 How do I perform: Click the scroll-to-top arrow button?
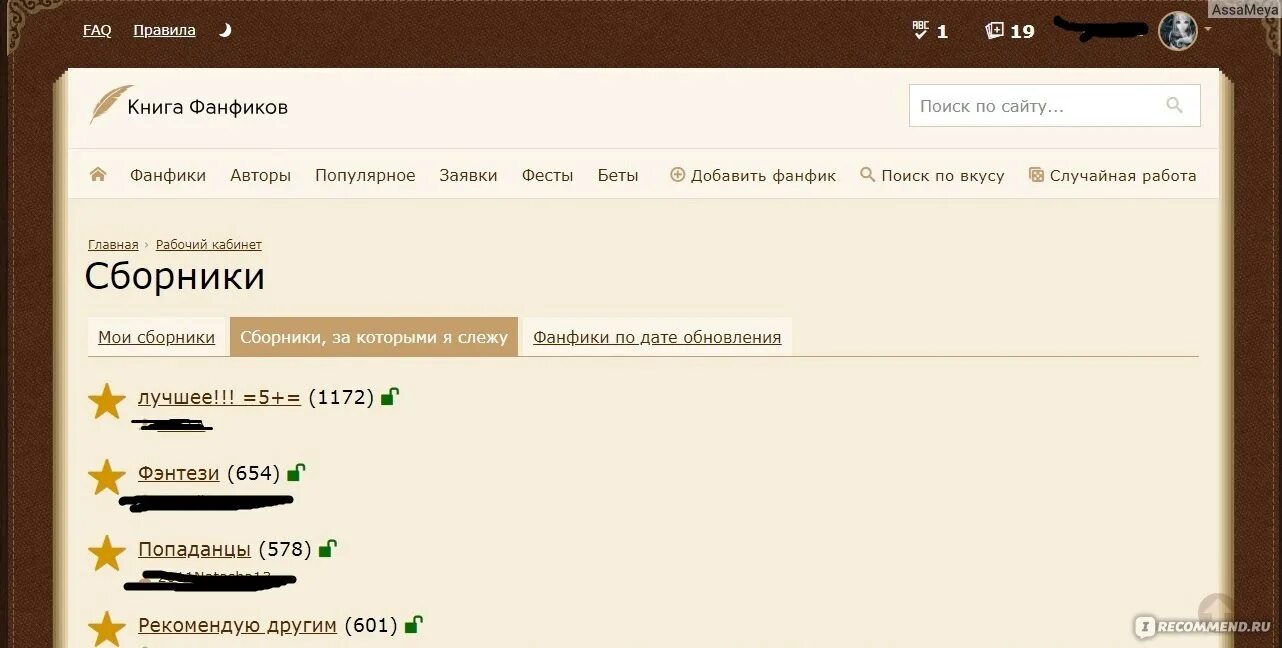[1217, 612]
